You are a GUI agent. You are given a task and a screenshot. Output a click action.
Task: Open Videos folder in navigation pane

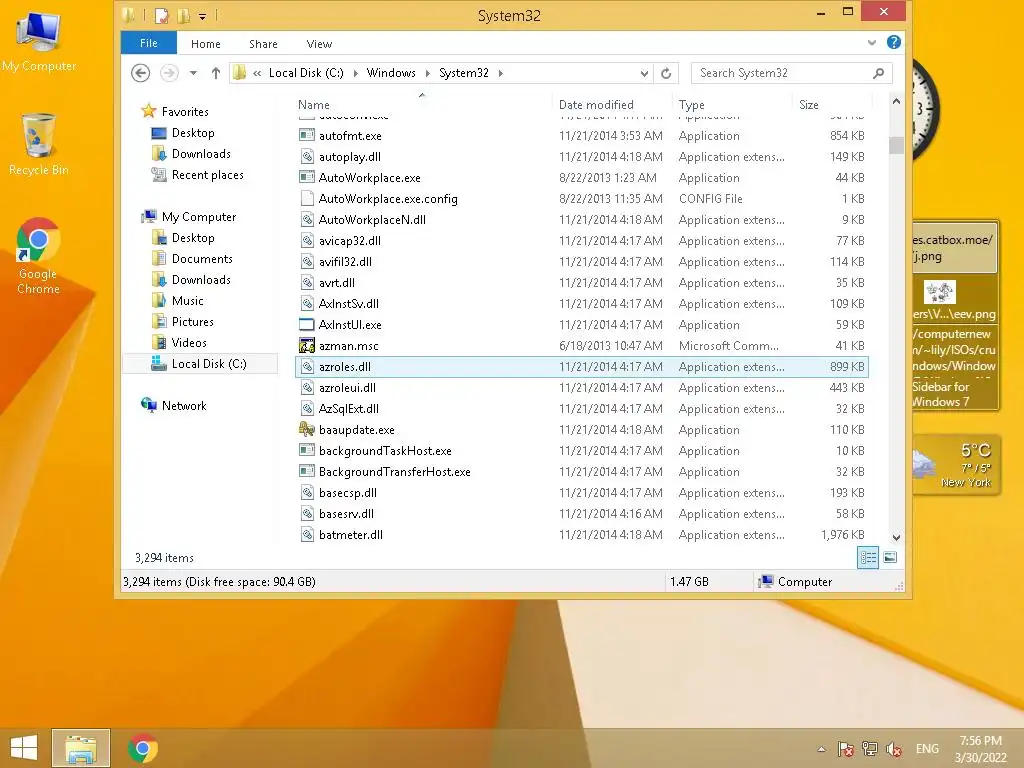[x=189, y=342]
